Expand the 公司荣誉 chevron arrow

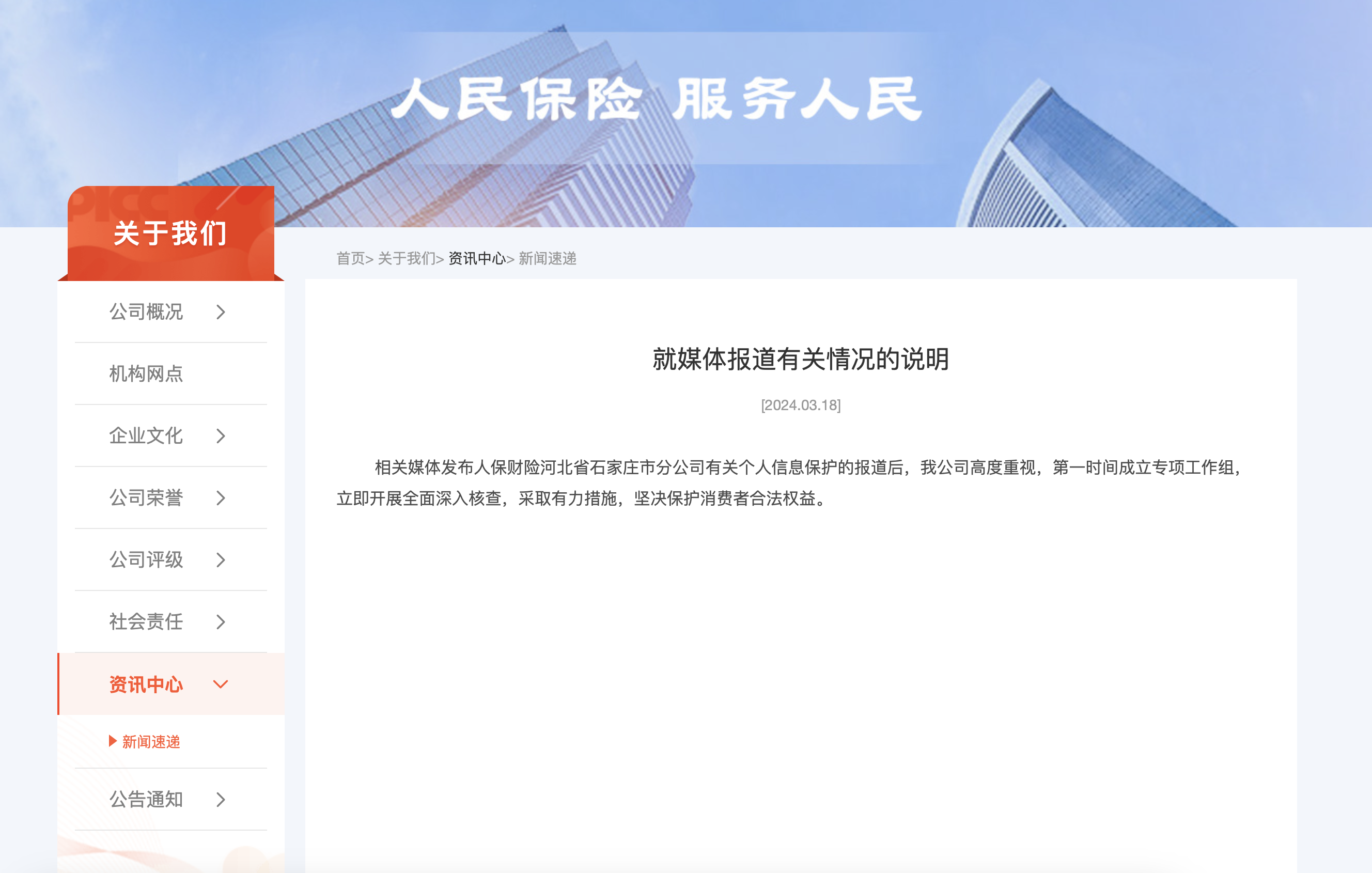pyautogui.click(x=221, y=498)
